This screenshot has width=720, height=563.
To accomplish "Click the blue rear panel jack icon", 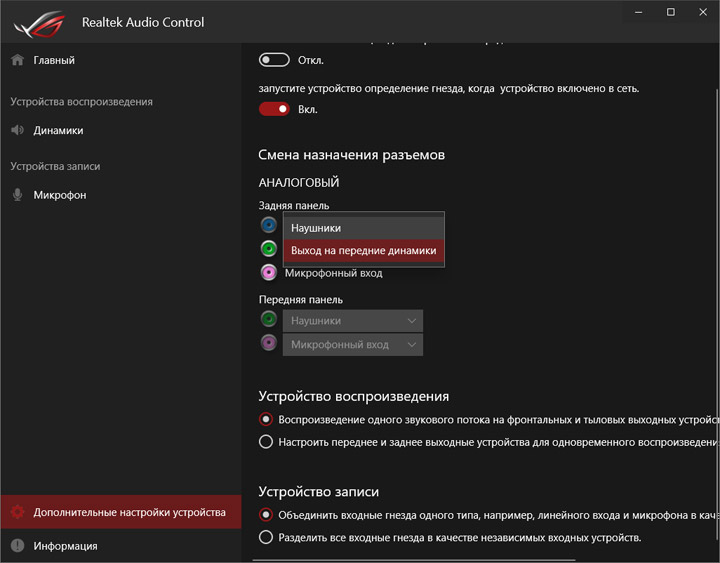I will coord(268,225).
